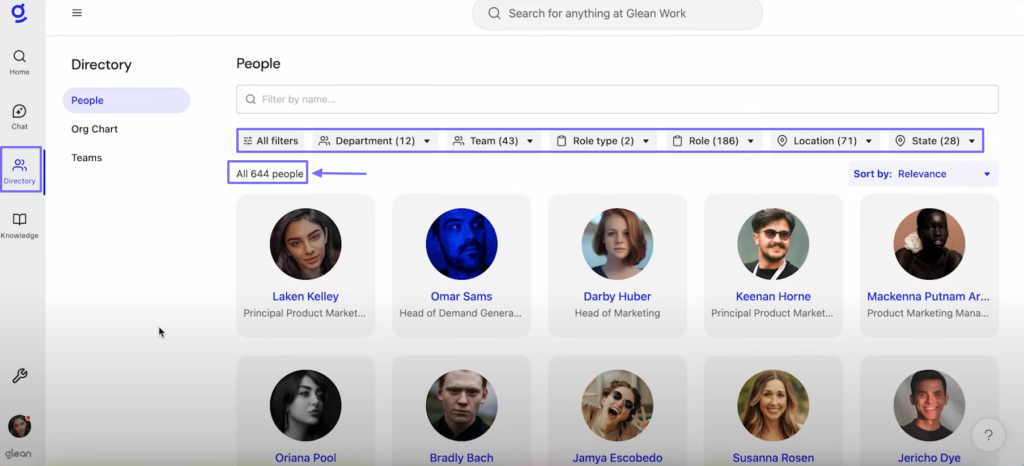This screenshot has height=466, width=1024.
Task: Click Jericho Dye's profile photo
Action: point(929,405)
